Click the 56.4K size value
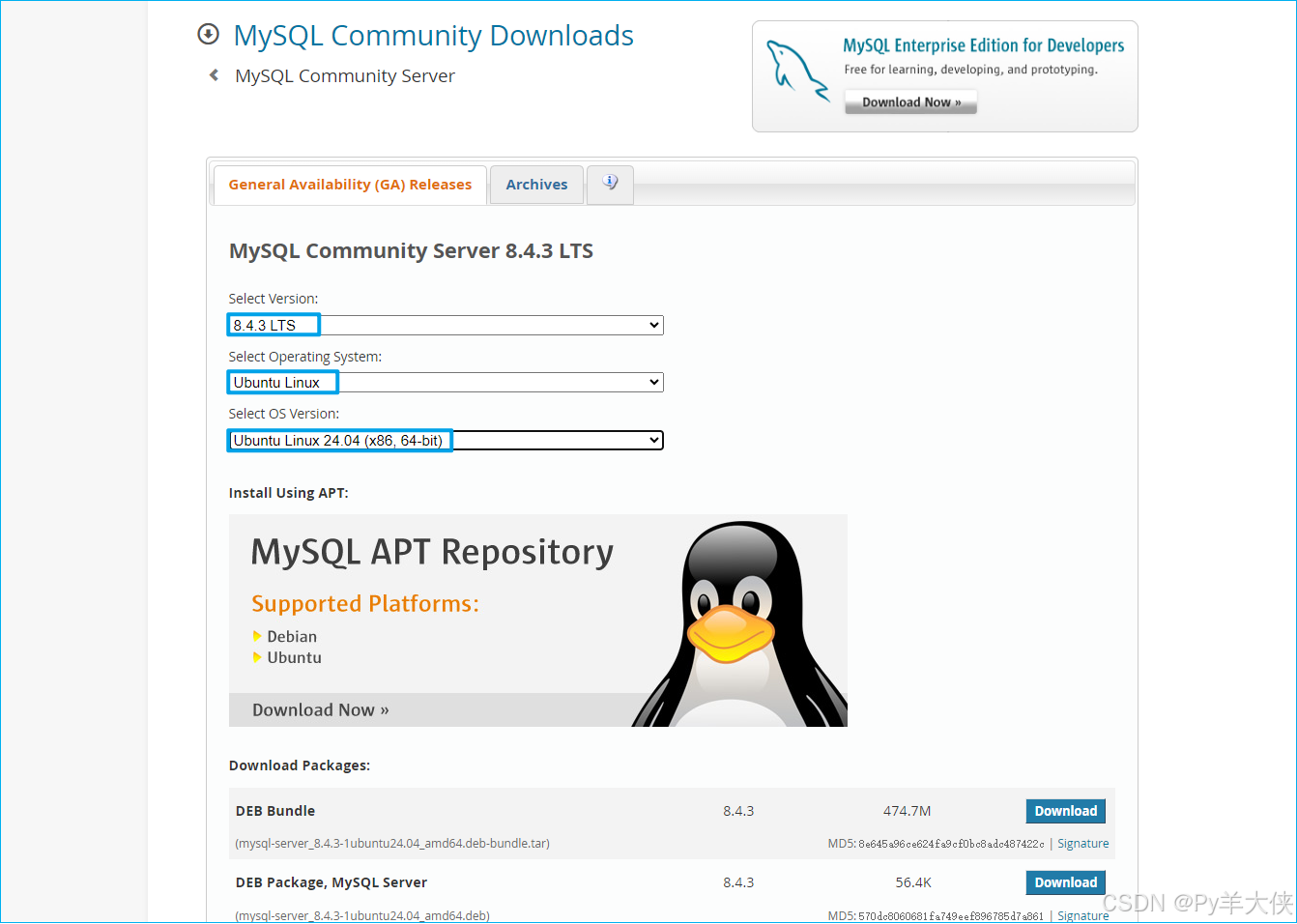1297x924 pixels. 913,882
